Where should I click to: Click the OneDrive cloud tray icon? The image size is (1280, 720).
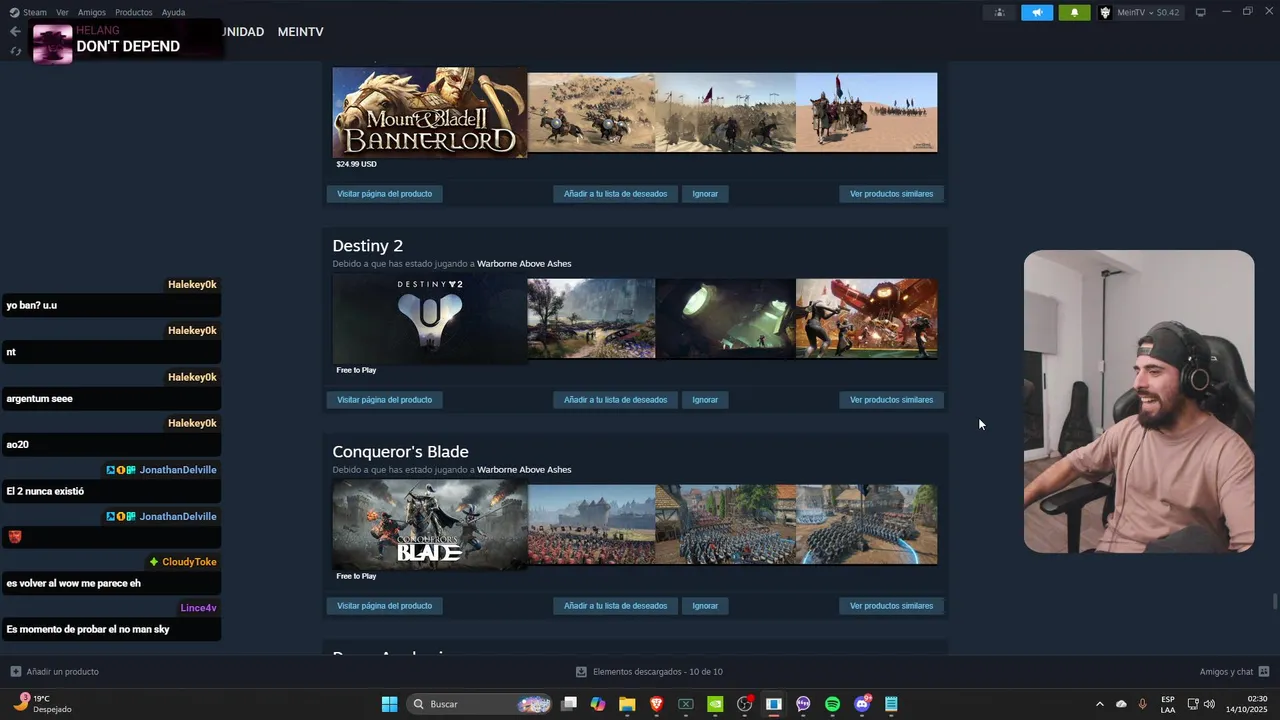click(x=1121, y=704)
